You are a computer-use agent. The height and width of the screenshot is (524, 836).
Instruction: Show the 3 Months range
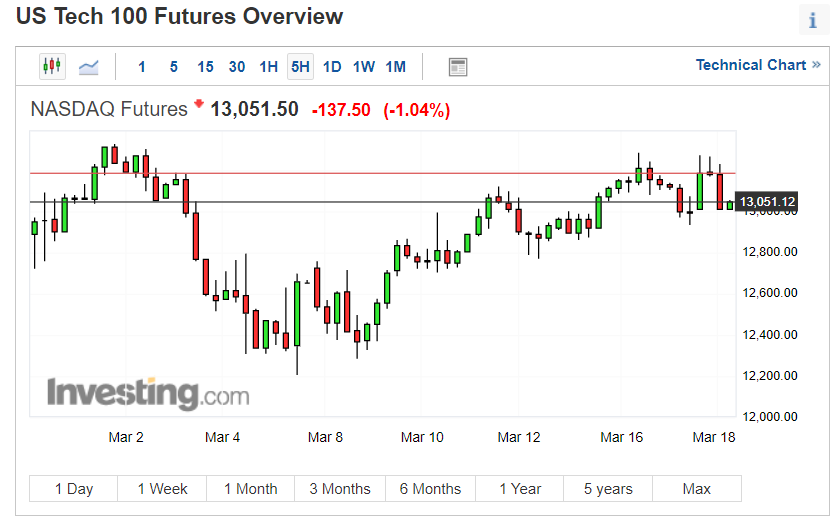coord(340,488)
